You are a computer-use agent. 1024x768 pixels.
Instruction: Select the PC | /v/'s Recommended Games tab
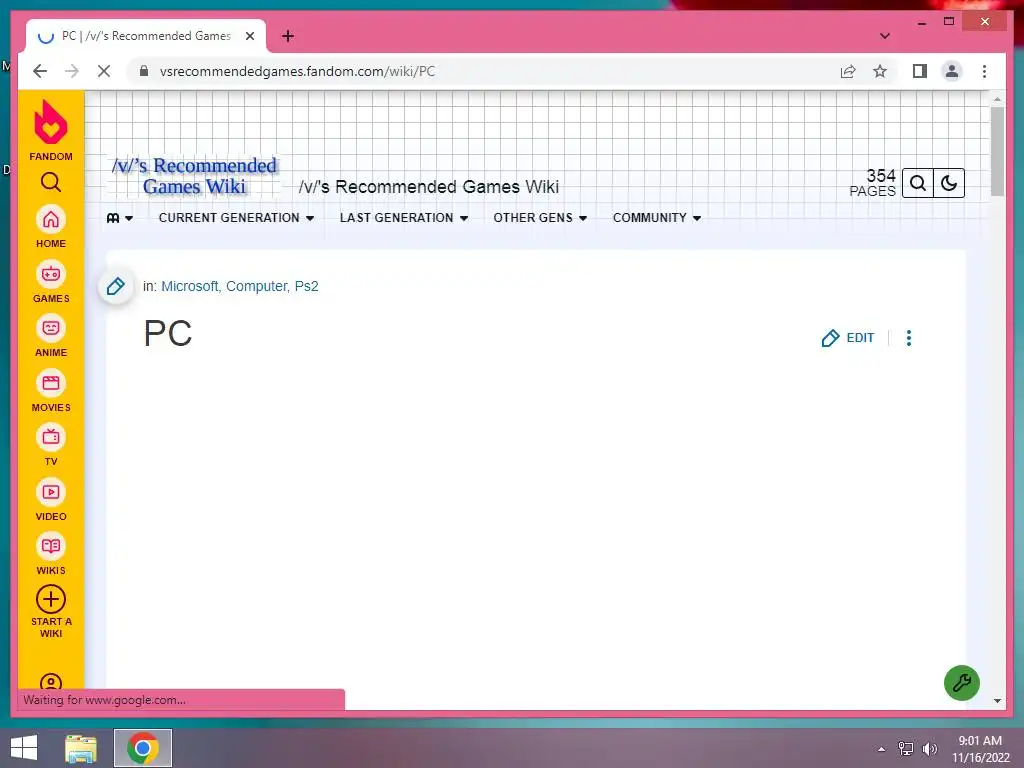(x=146, y=36)
